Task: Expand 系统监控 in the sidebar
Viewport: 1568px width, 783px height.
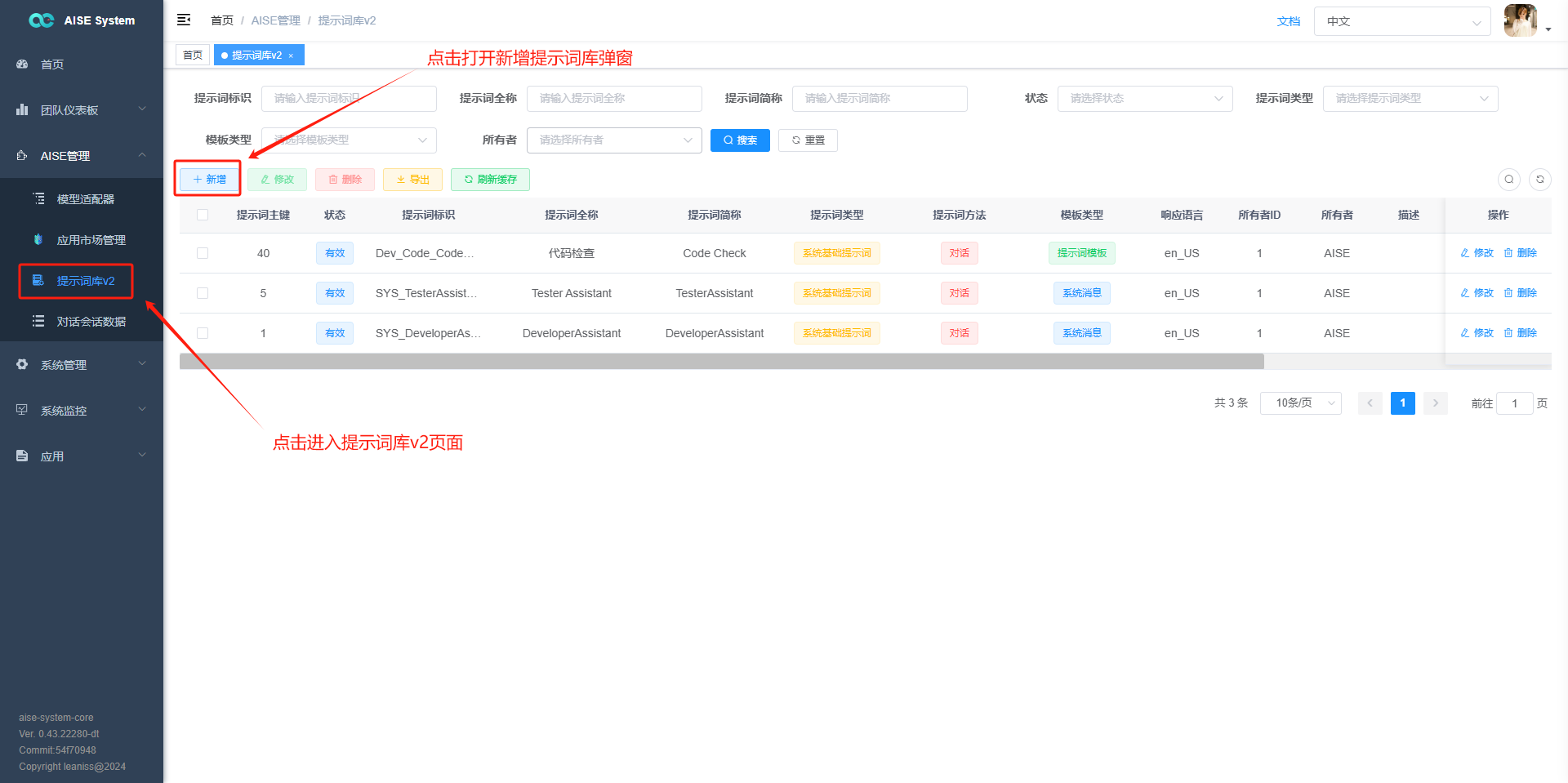Action: tap(82, 411)
